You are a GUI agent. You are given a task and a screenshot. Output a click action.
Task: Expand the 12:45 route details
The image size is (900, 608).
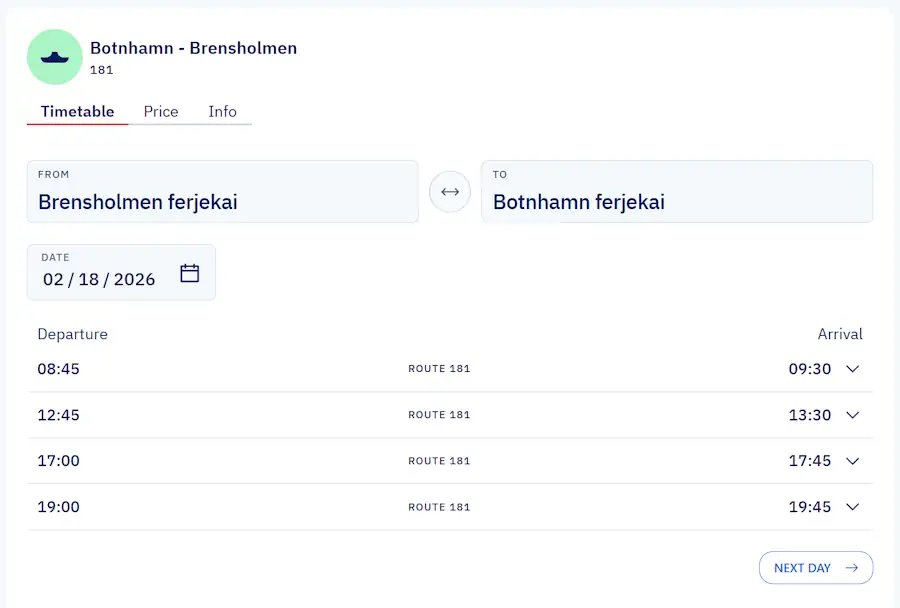(851, 414)
